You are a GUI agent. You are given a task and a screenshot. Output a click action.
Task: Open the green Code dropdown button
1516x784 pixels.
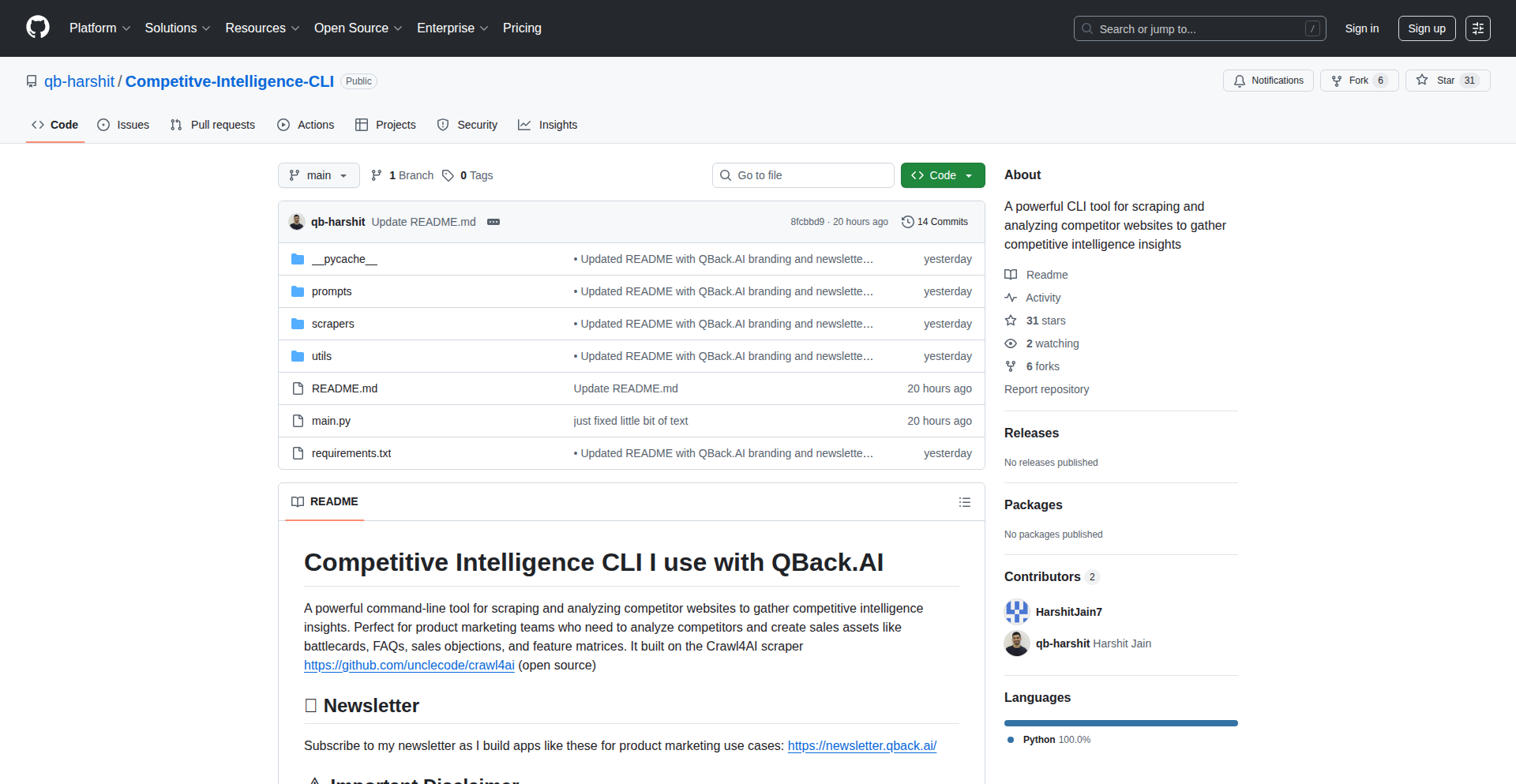[x=943, y=175]
